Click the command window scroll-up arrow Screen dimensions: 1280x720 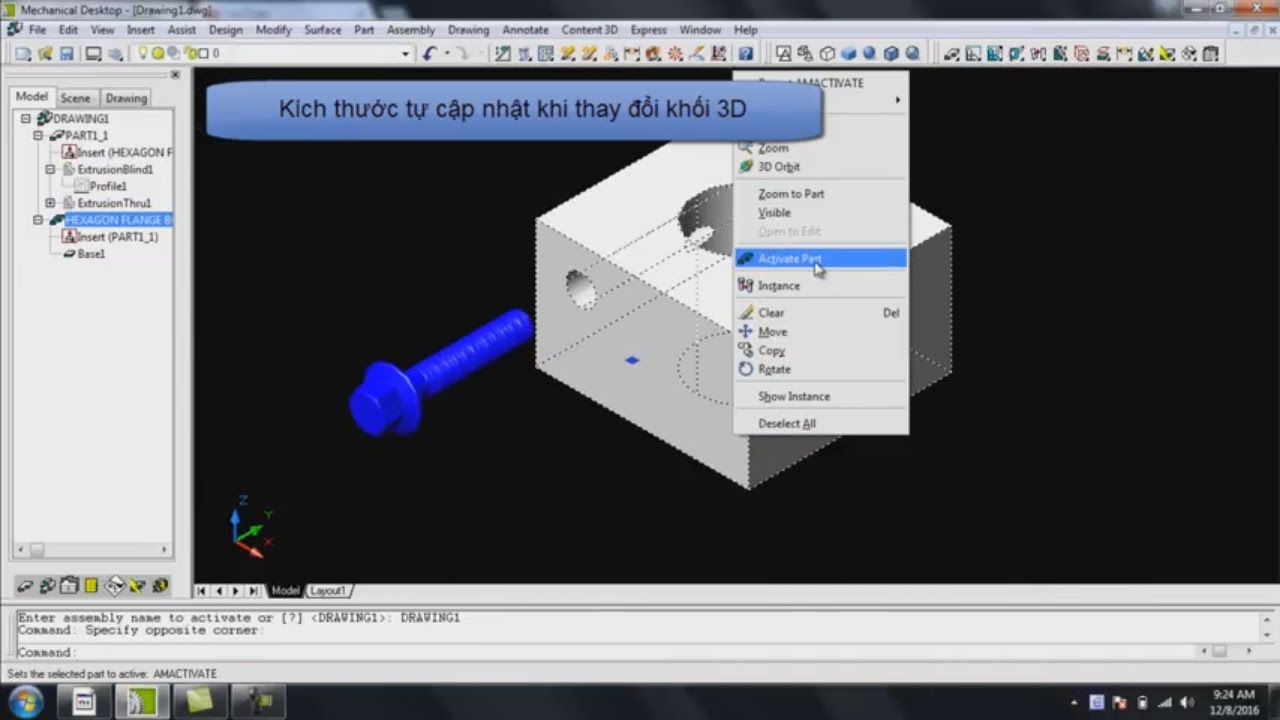coord(1269,620)
